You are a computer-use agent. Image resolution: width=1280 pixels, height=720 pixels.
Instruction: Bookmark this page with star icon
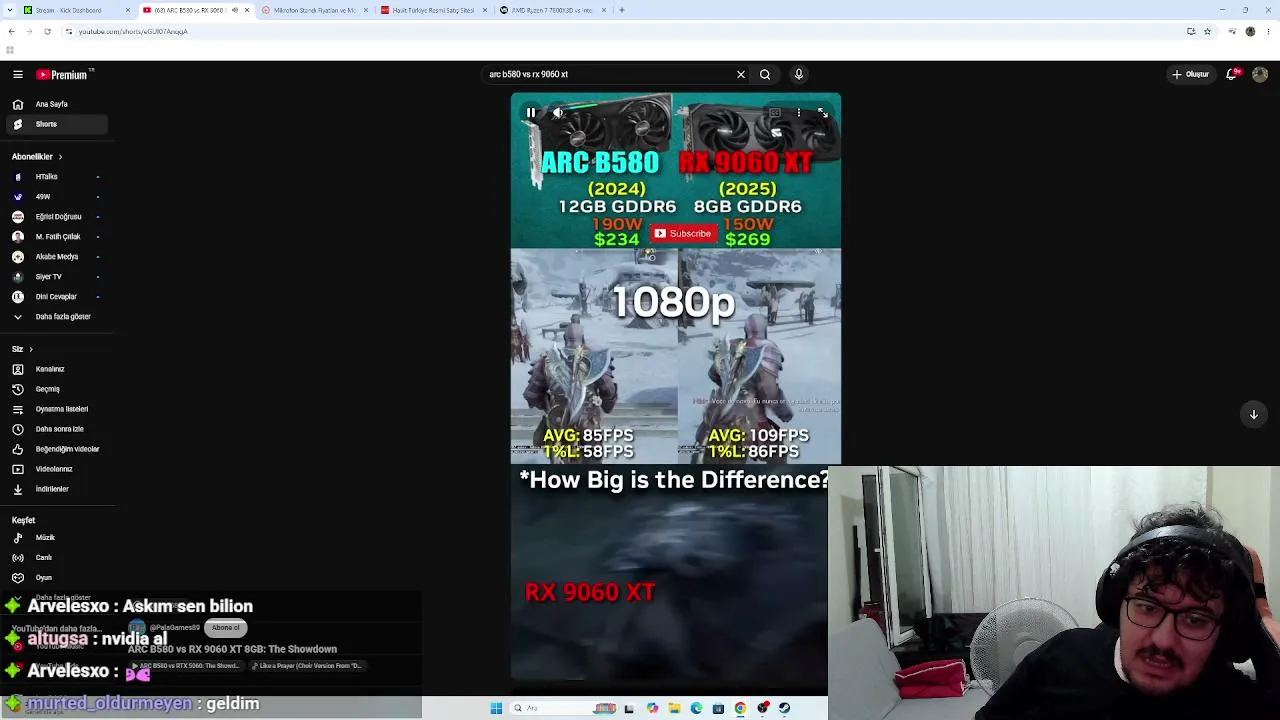[1207, 31]
